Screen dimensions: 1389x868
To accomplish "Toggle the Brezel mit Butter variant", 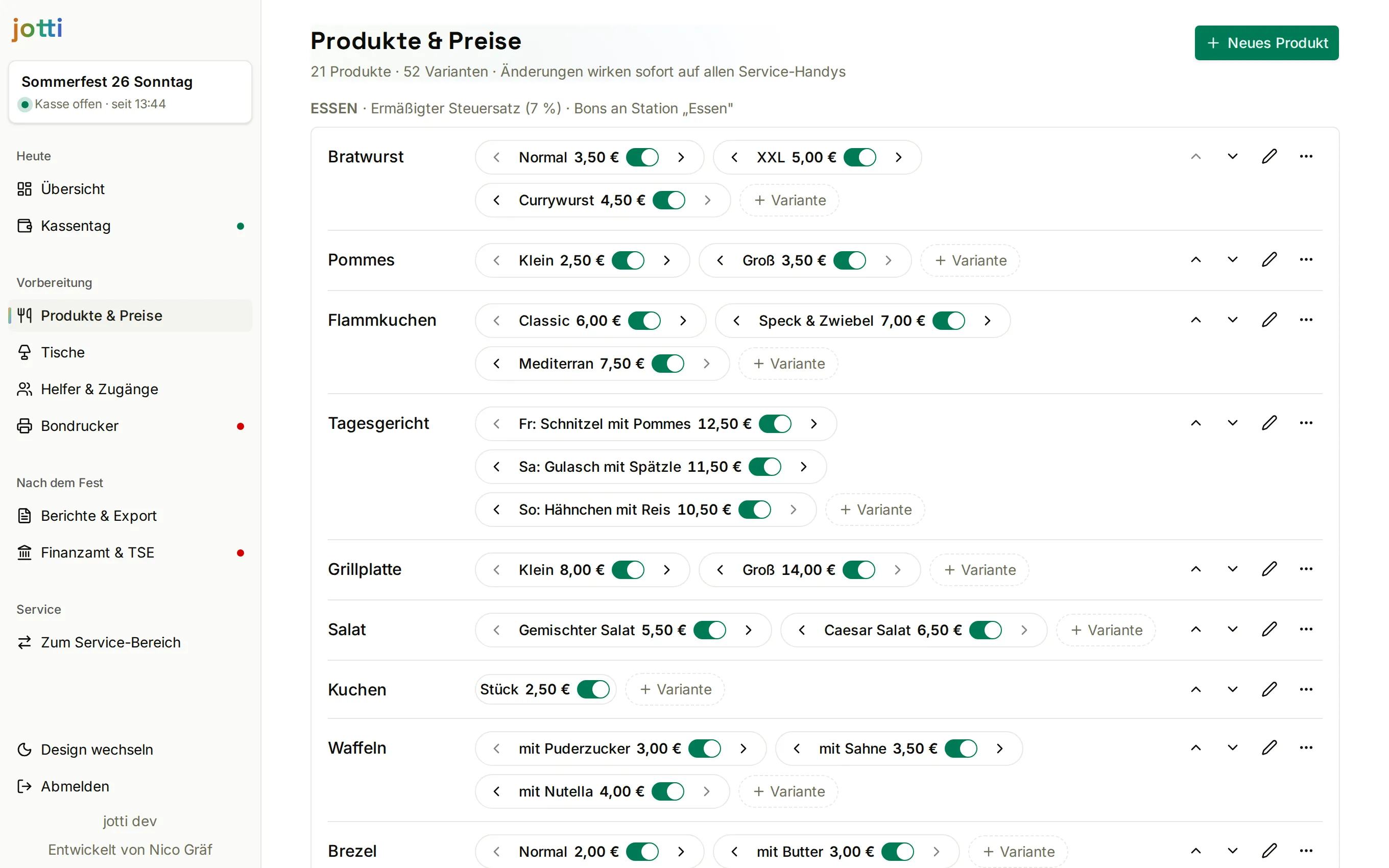I will pos(897,852).
